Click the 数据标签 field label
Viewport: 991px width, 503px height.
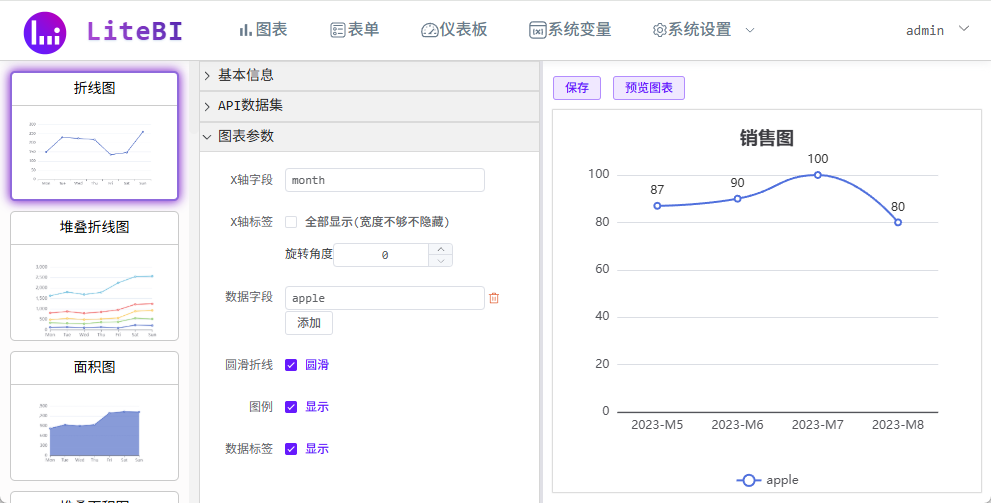tap(249, 449)
